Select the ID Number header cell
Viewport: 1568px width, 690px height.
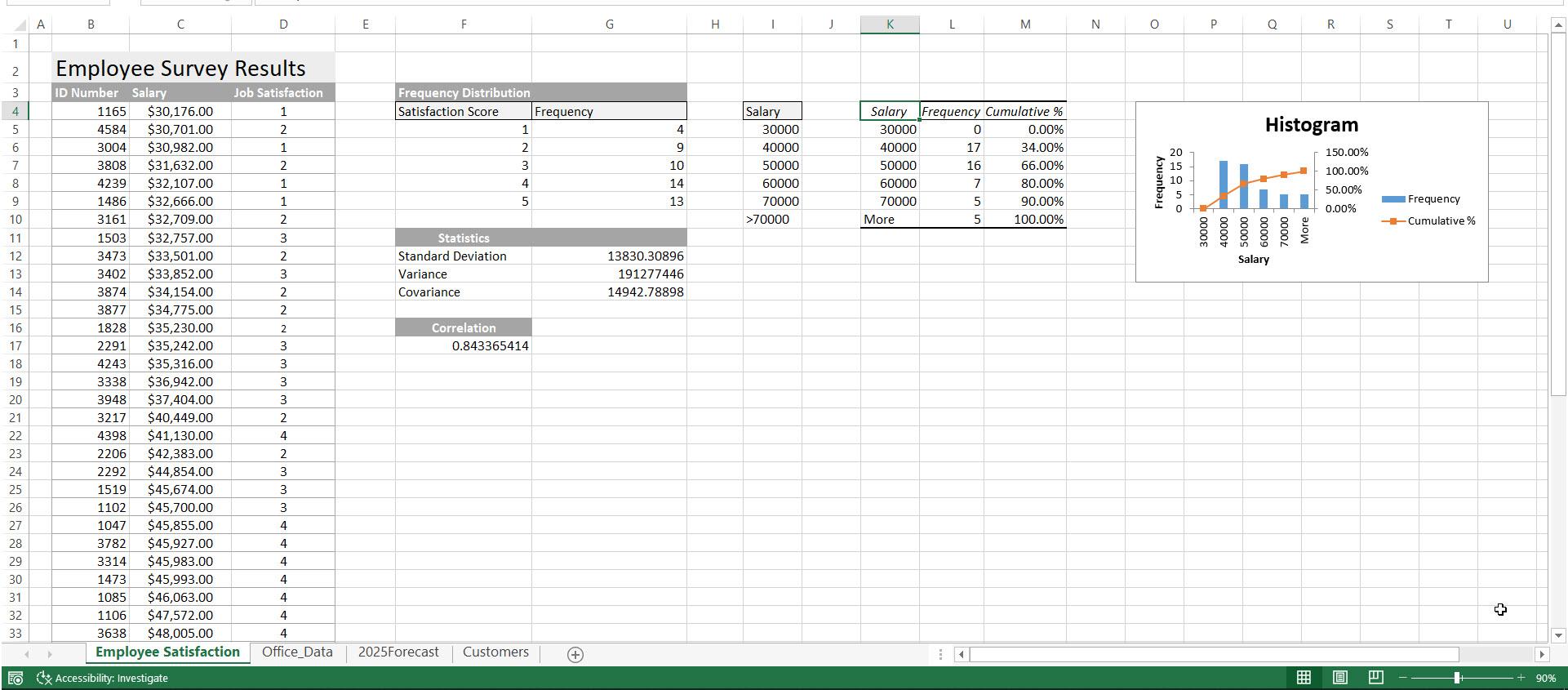91,93
